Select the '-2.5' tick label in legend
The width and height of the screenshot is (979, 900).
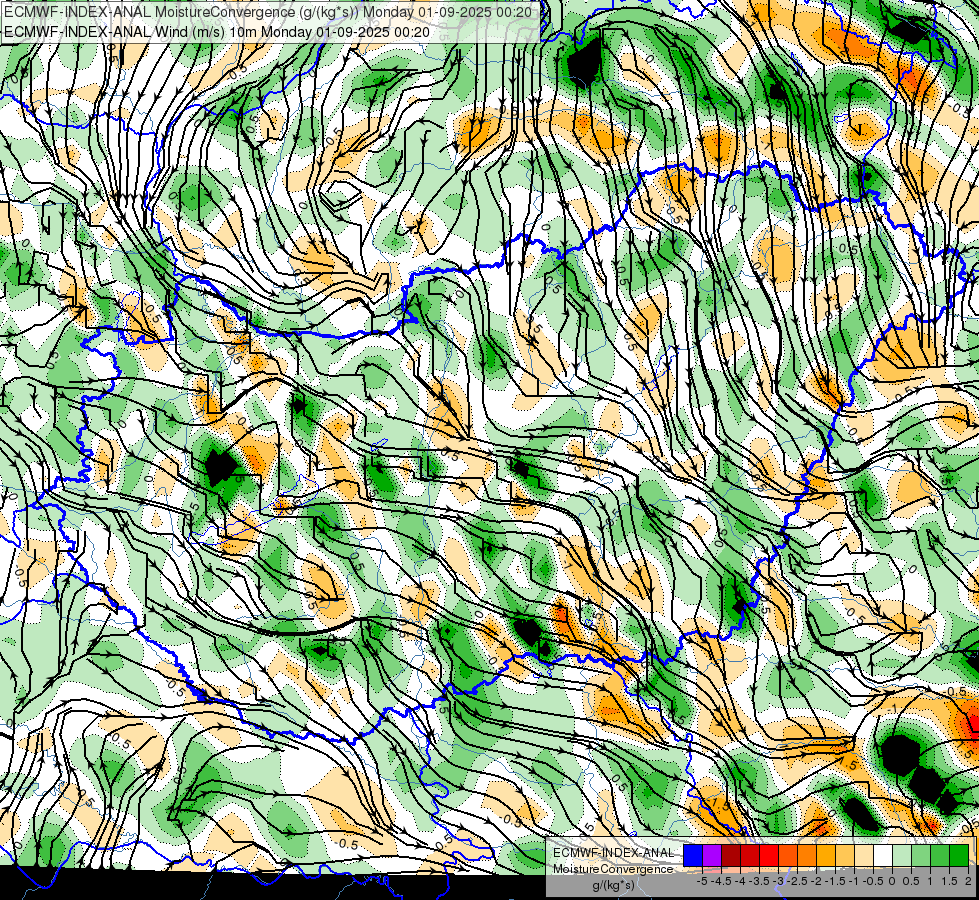pyautogui.click(x=797, y=881)
